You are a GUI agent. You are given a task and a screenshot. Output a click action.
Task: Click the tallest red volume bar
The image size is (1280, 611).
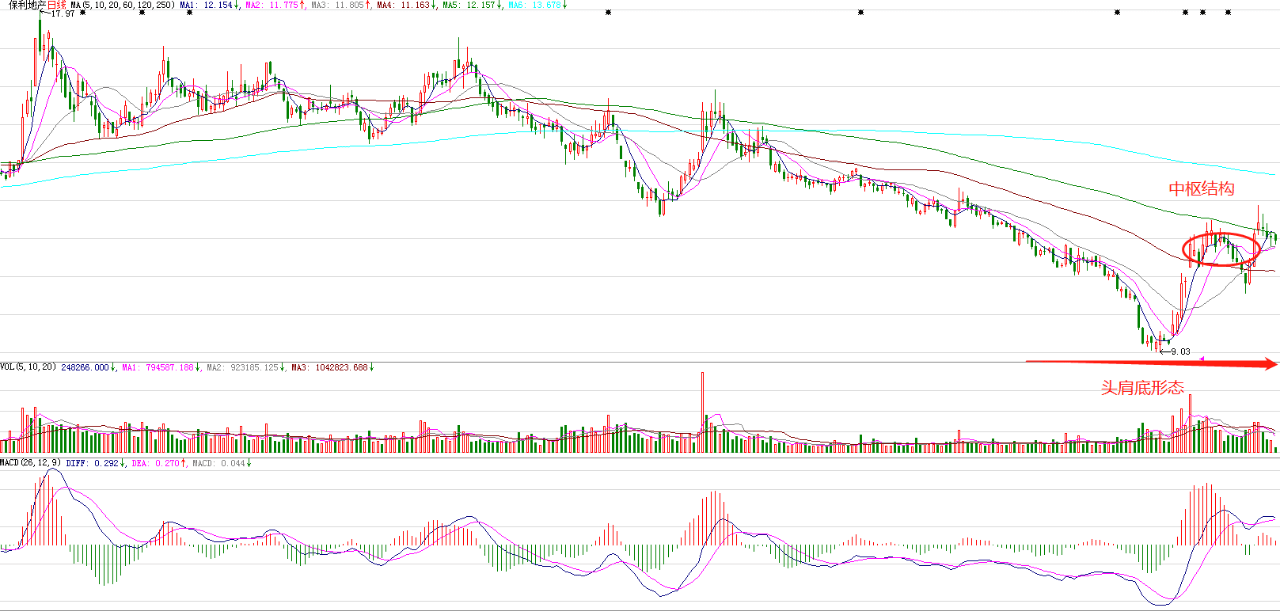(703, 410)
